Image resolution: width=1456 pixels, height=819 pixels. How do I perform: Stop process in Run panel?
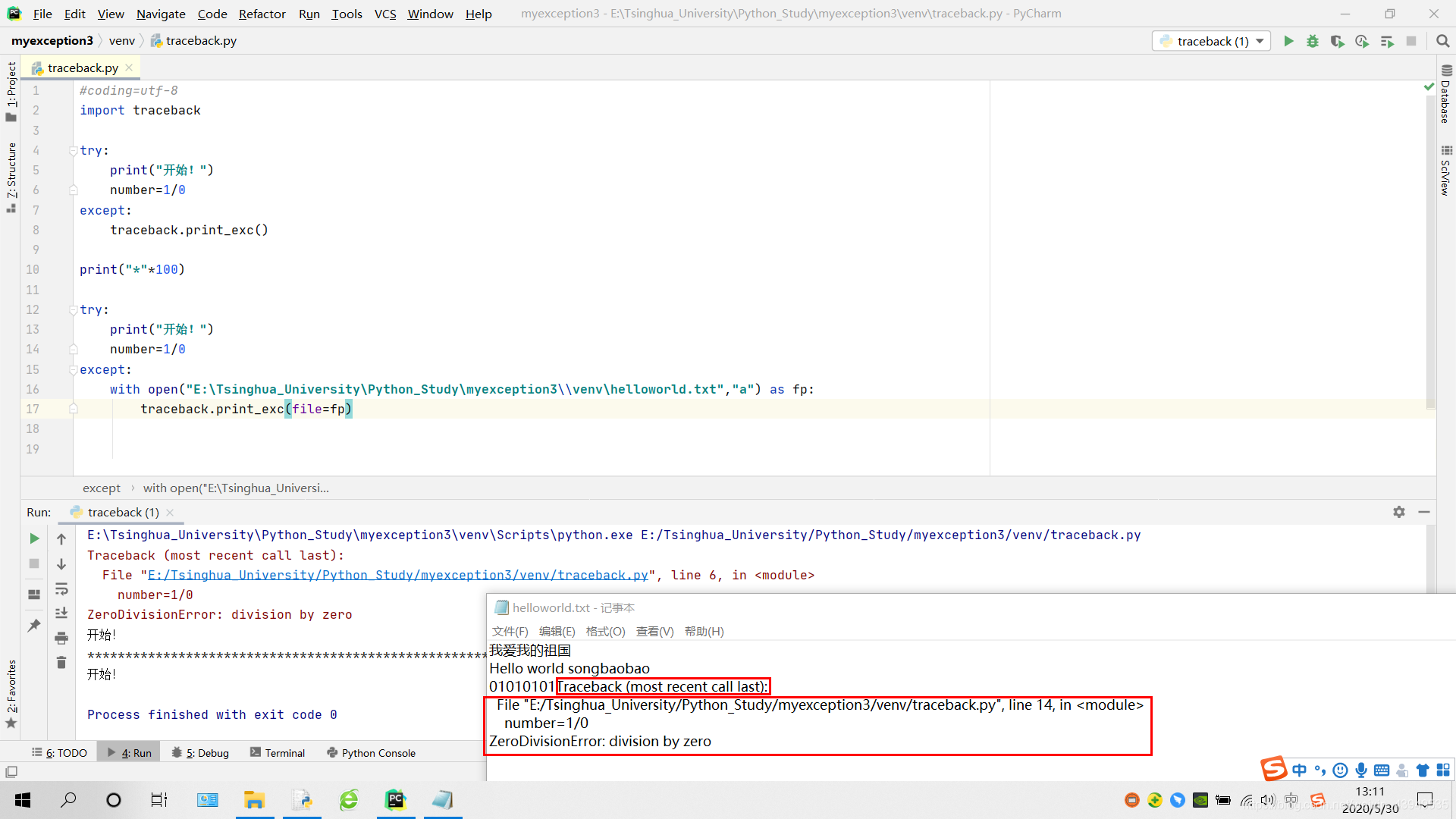[34, 563]
